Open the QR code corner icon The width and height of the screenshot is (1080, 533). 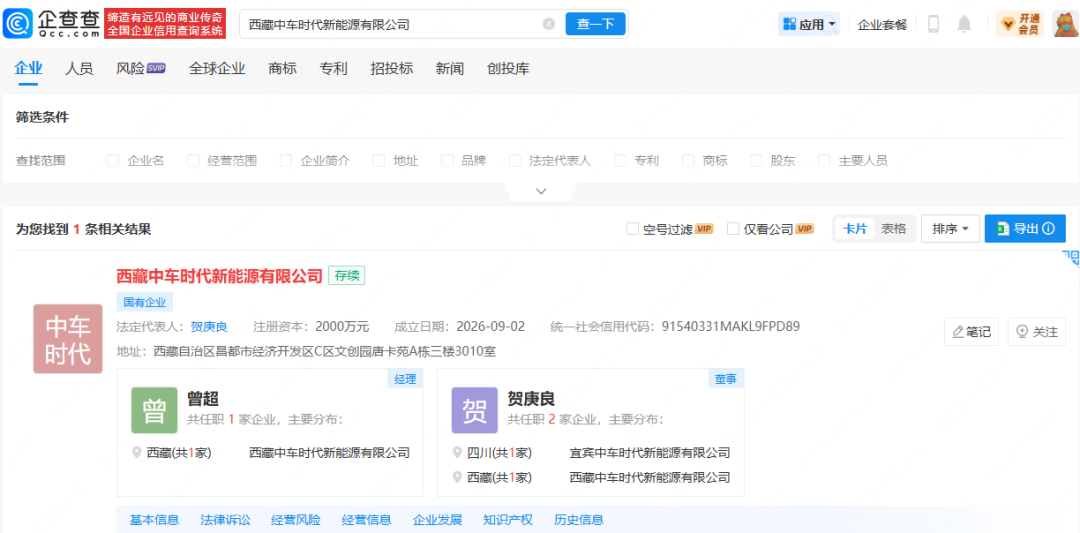click(1071, 259)
